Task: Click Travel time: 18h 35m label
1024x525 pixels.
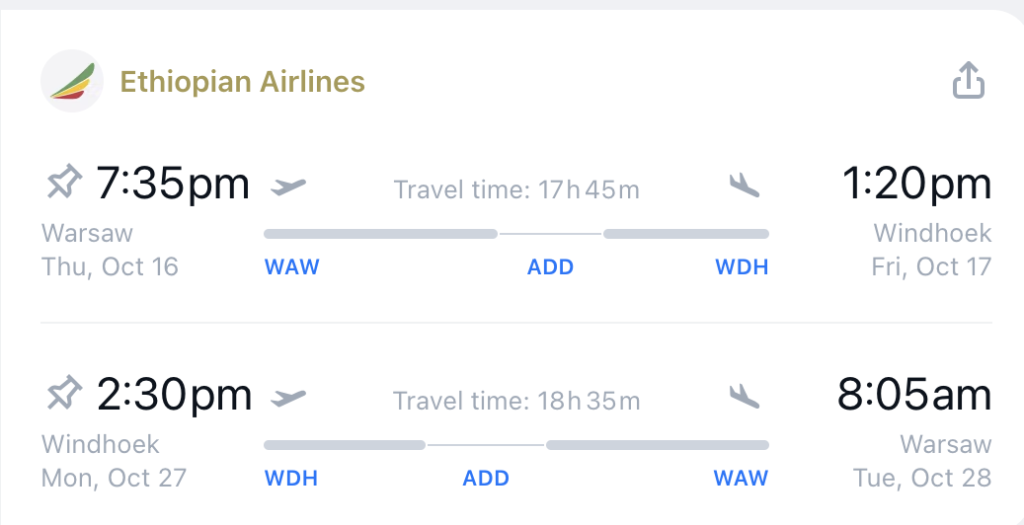Action: [x=517, y=401]
